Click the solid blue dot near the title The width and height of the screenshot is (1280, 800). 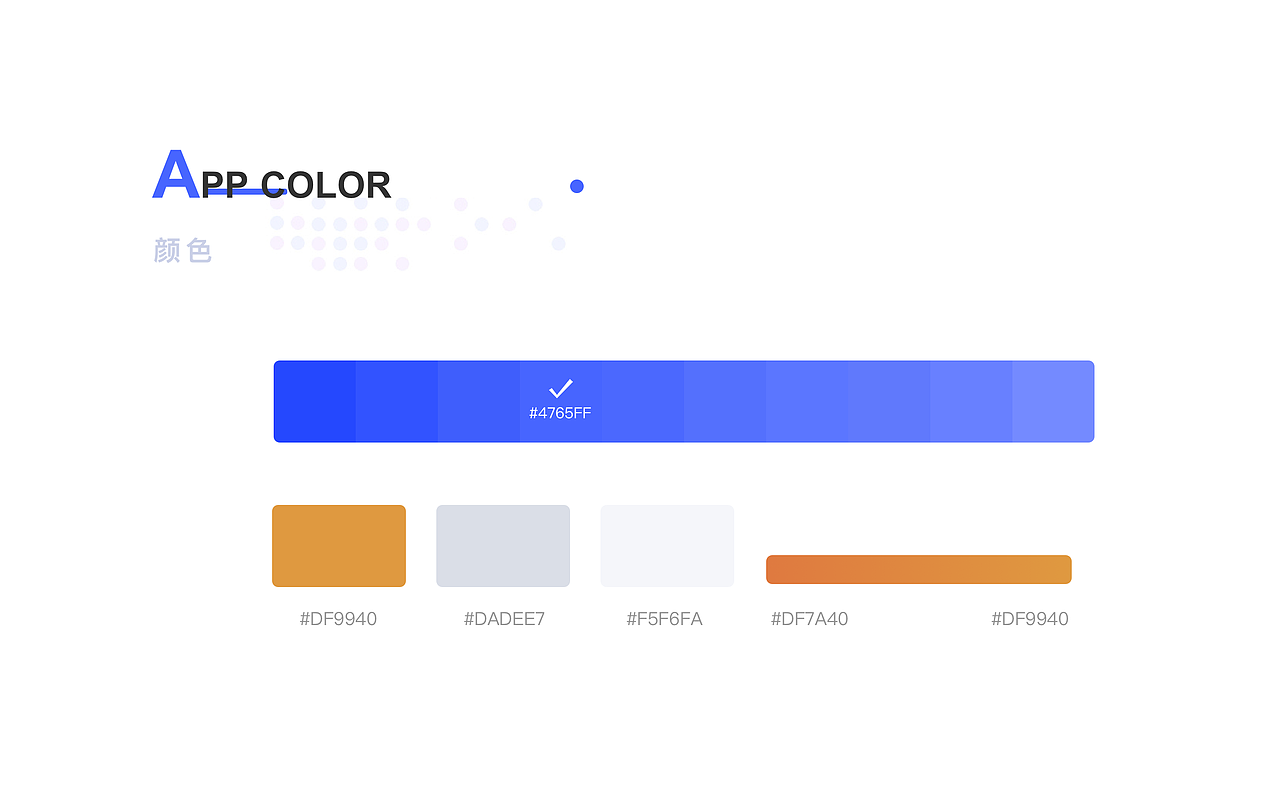tap(577, 186)
